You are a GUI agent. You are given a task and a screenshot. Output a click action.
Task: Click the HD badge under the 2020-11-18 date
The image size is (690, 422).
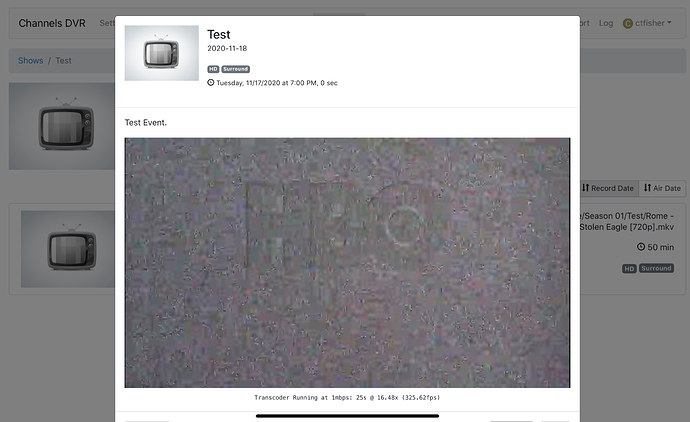pyautogui.click(x=213, y=69)
